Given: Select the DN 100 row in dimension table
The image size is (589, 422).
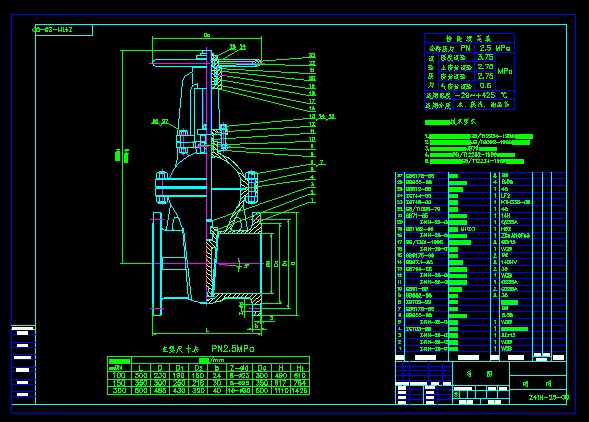Looking at the screenshot, I should pyautogui.click(x=208, y=375).
